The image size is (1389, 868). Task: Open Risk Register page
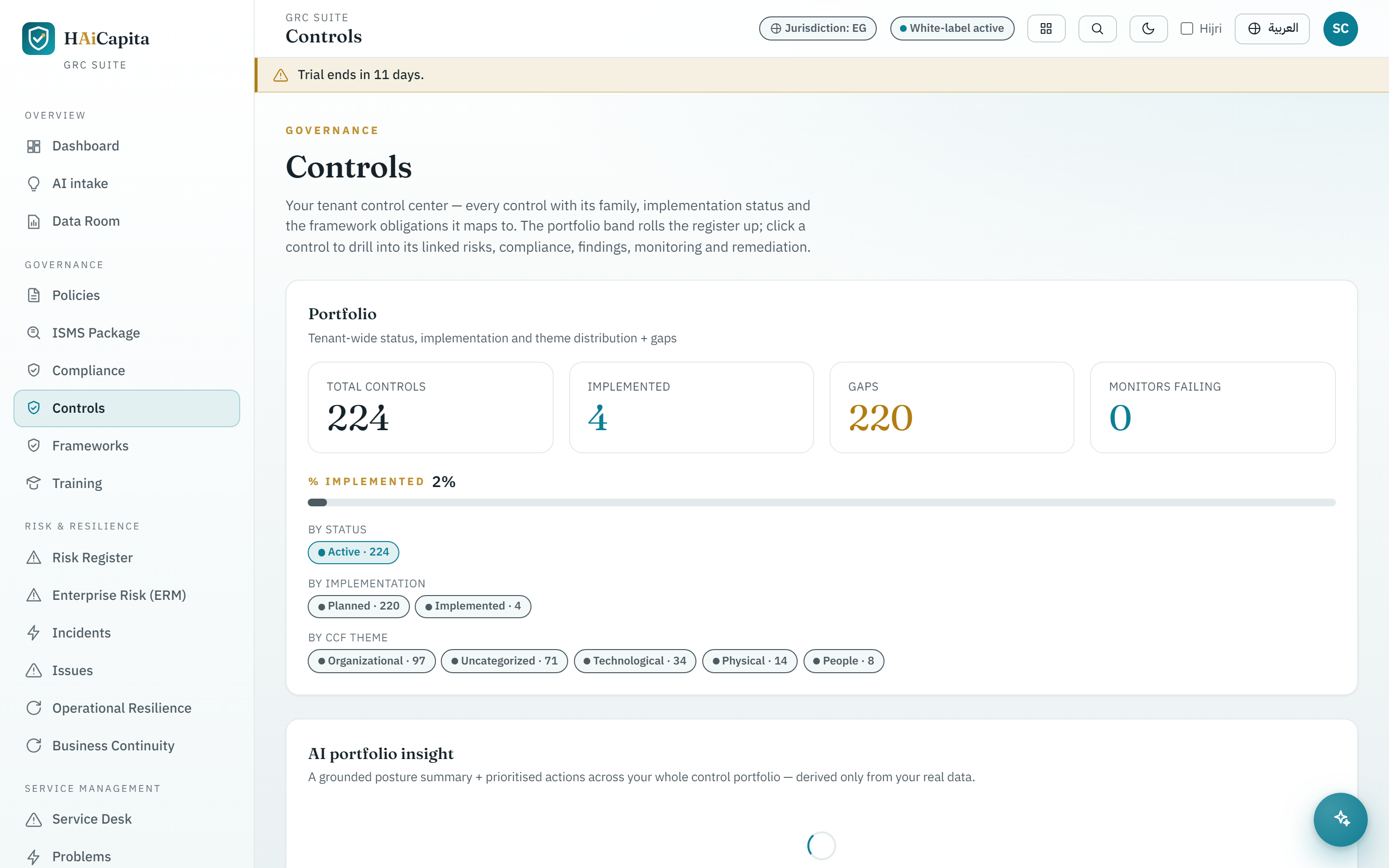(x=127, y=558)
